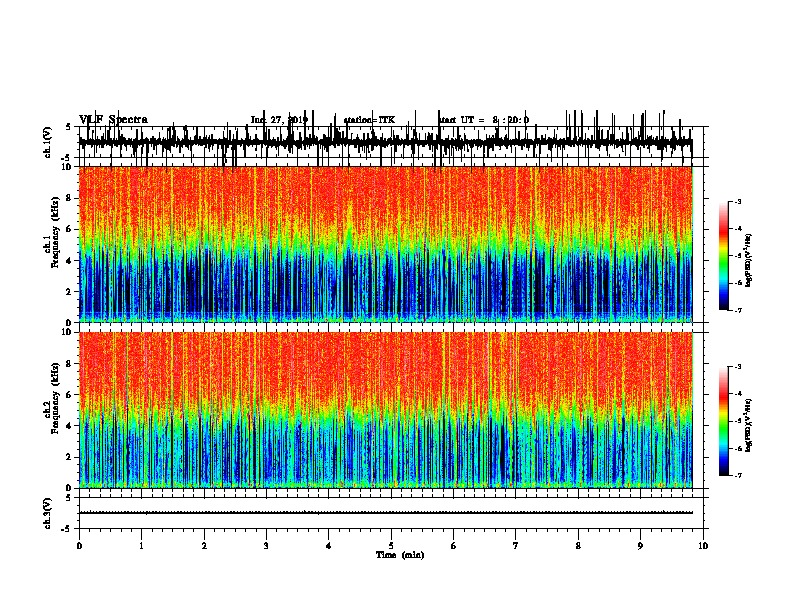Click the "0" tick on the time axis

79,546
